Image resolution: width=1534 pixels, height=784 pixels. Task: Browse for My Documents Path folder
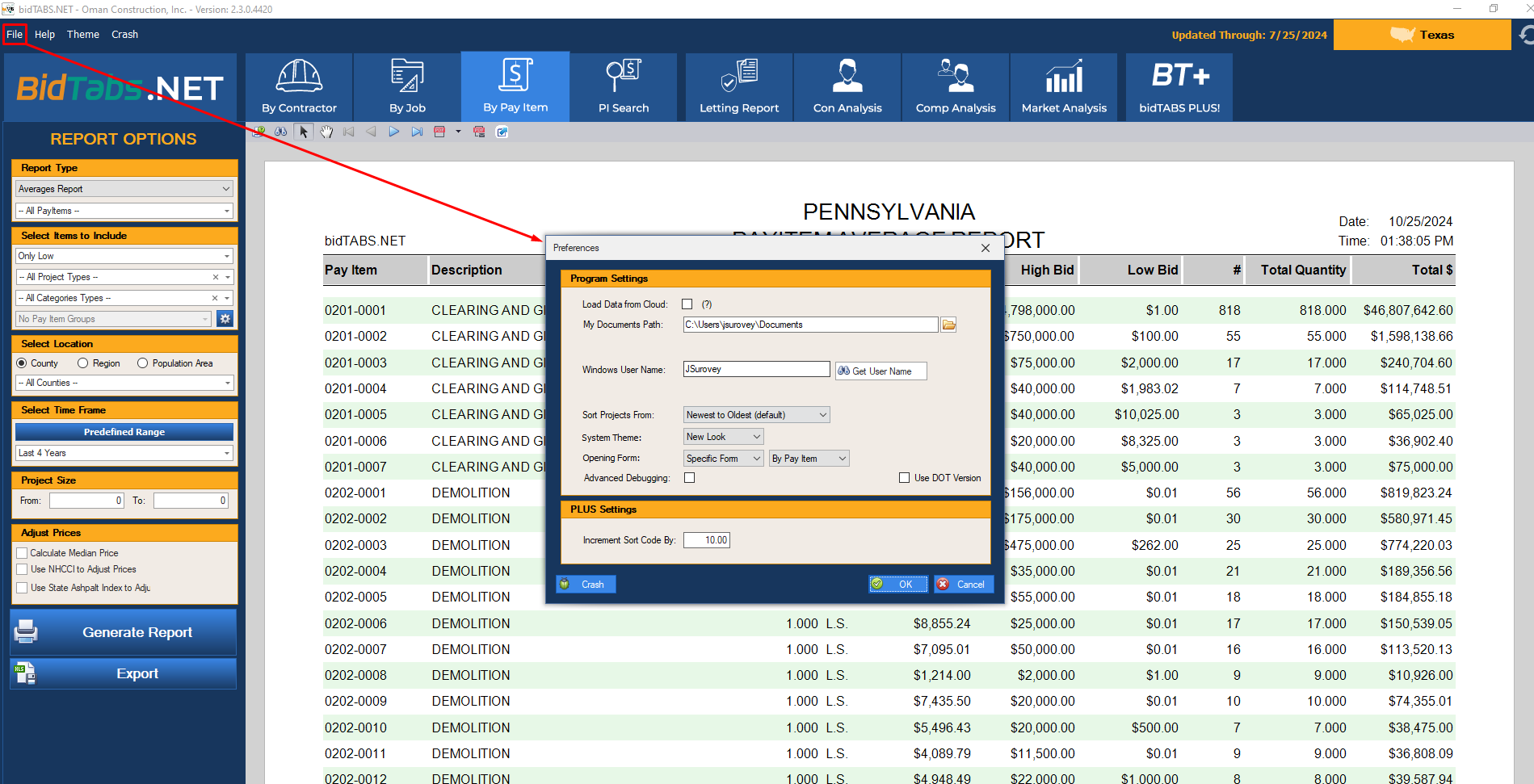pos(949,325)
